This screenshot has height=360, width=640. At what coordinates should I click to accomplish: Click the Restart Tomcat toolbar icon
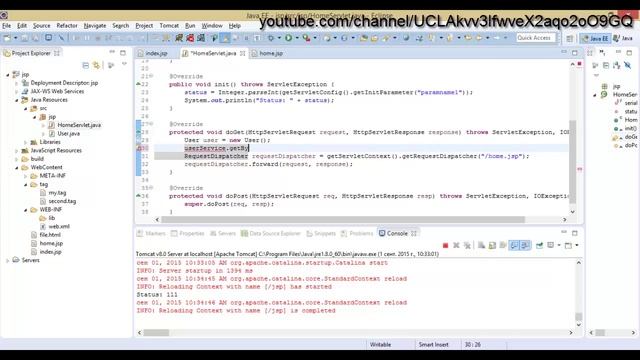click(x=201, y=38)
